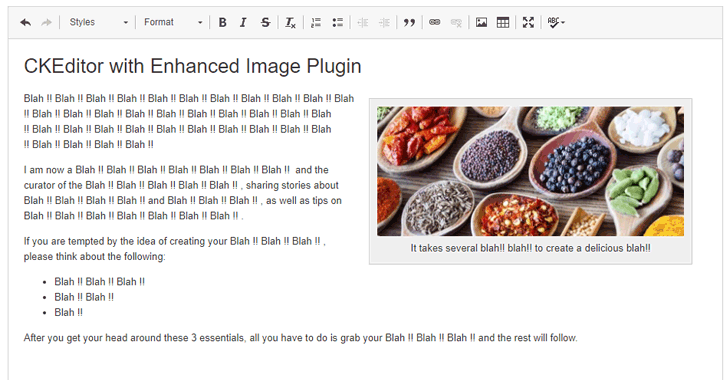The width and height of the screenshot is (728, 380).
Task: Click the Link icon
Action: [435, 22]
